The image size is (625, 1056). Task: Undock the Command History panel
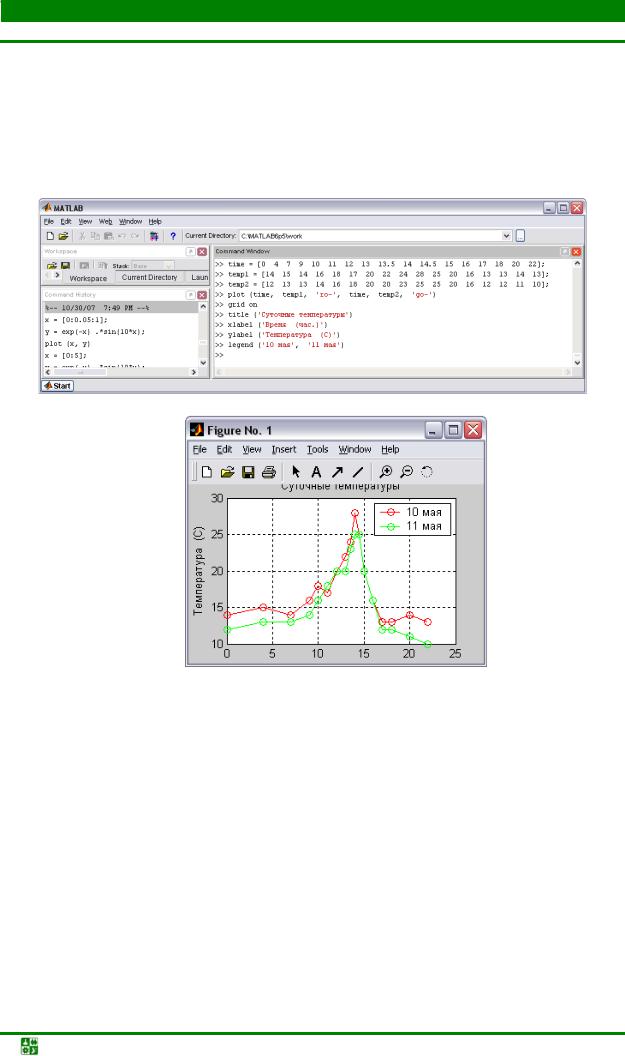coord(191,295)
